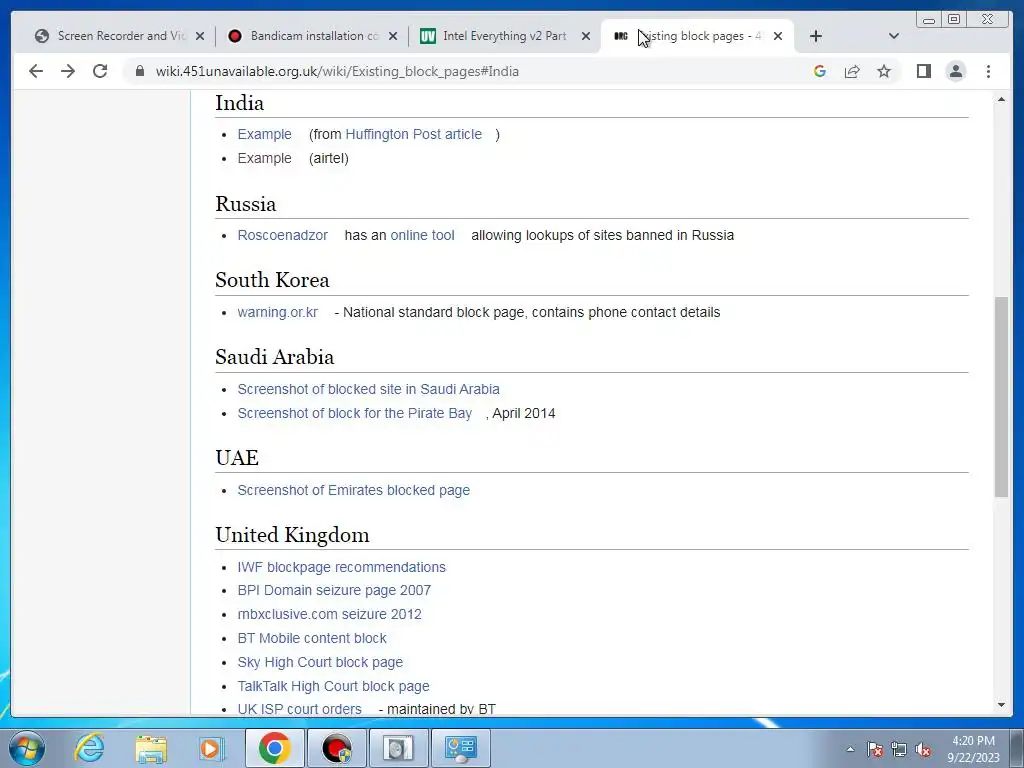Open muted volume tray icon

[923, 749]
